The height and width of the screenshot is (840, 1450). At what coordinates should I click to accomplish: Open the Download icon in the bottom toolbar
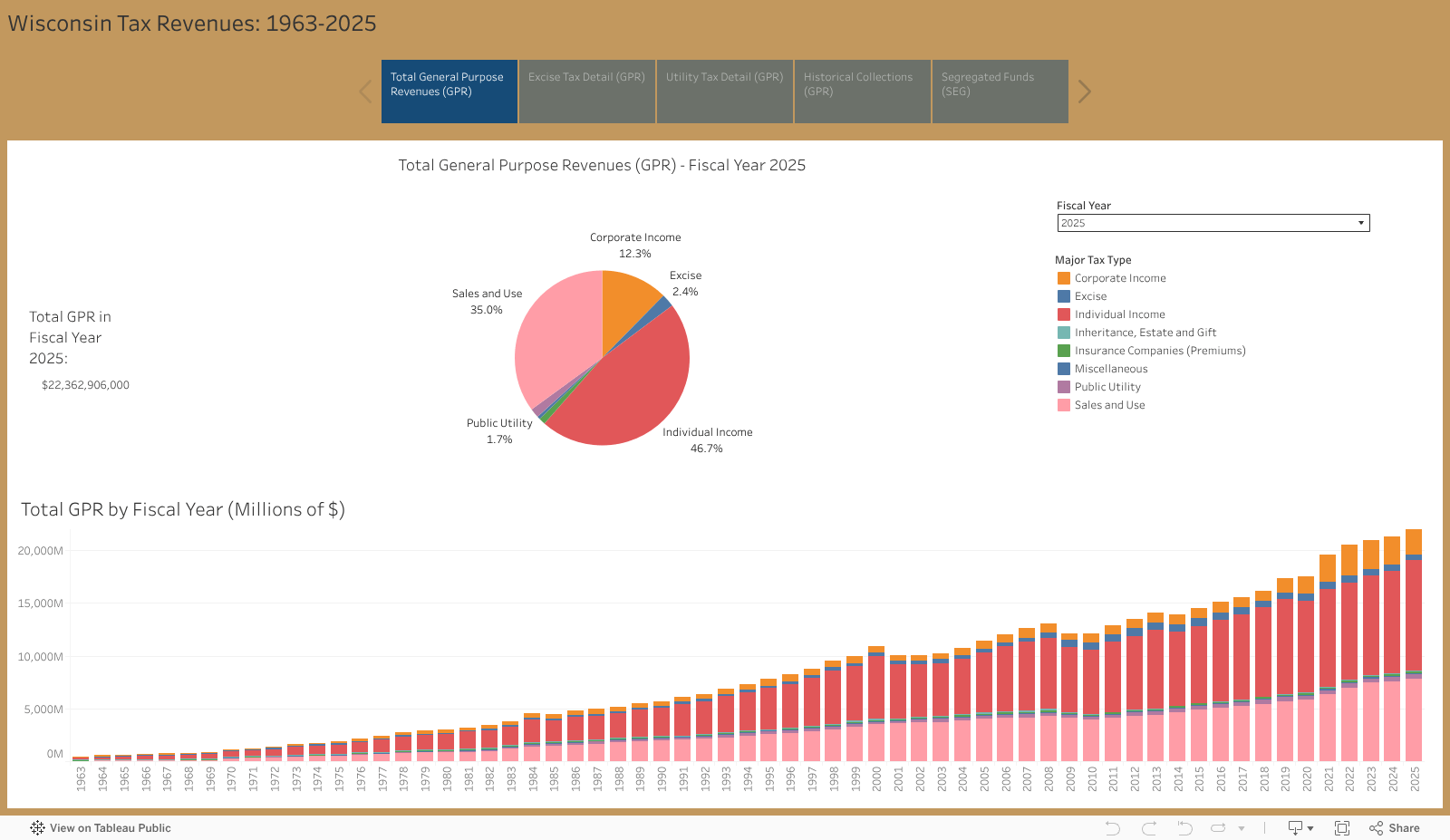pos(1295,827)
